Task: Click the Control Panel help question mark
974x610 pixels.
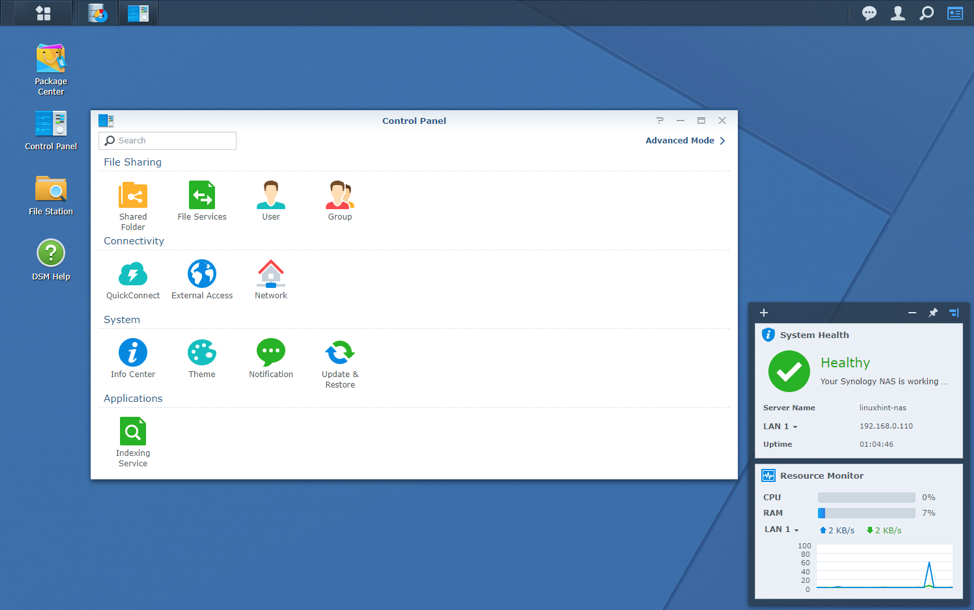Action: pyautogui.click(x=660, y=121)
